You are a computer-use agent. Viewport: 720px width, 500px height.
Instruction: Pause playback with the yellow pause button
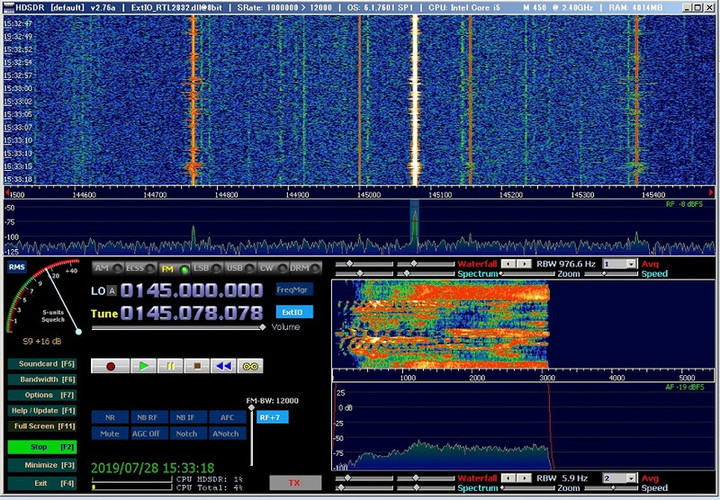click(170, 366)
